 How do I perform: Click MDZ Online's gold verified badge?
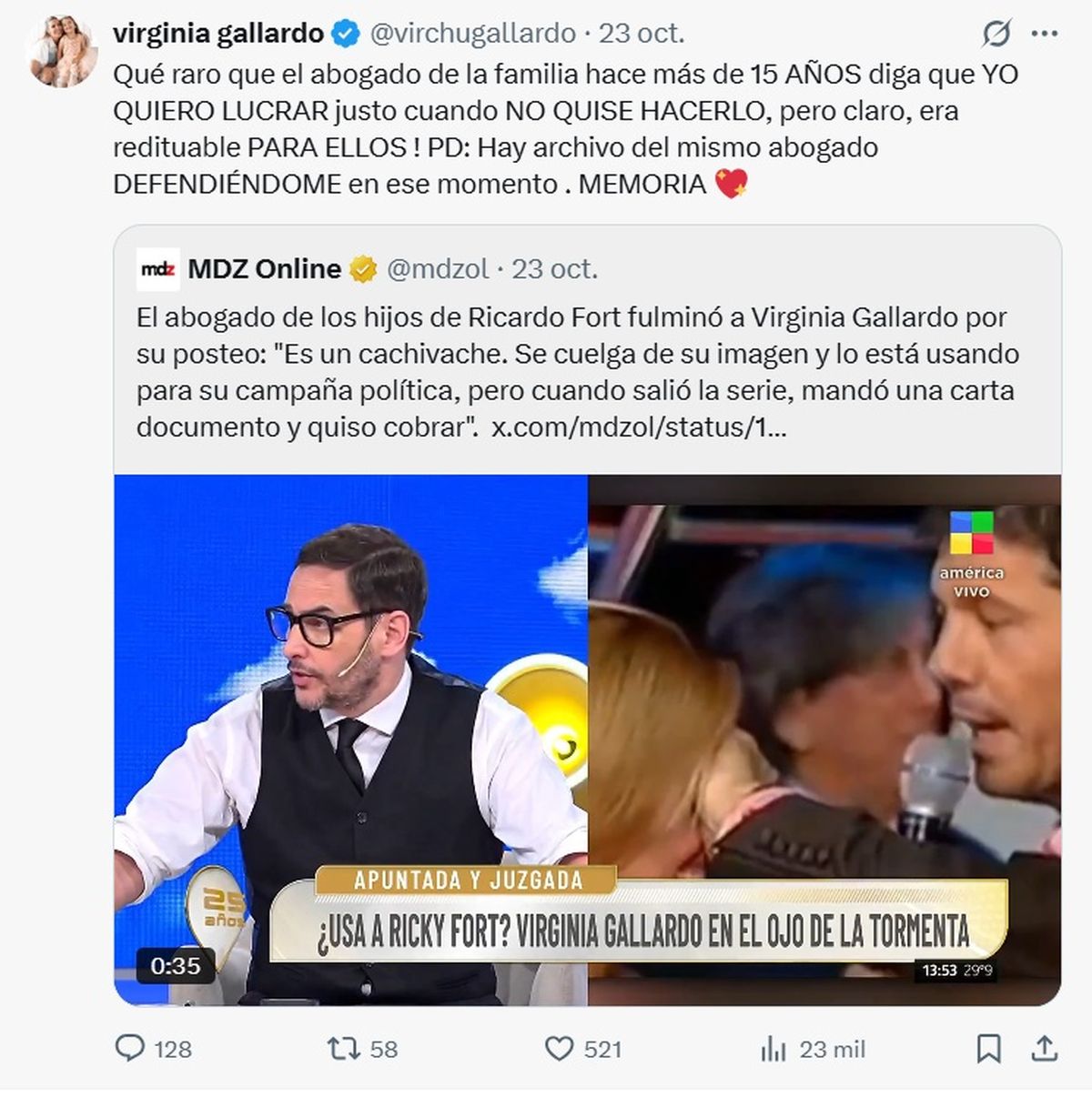tap(363, 270)
